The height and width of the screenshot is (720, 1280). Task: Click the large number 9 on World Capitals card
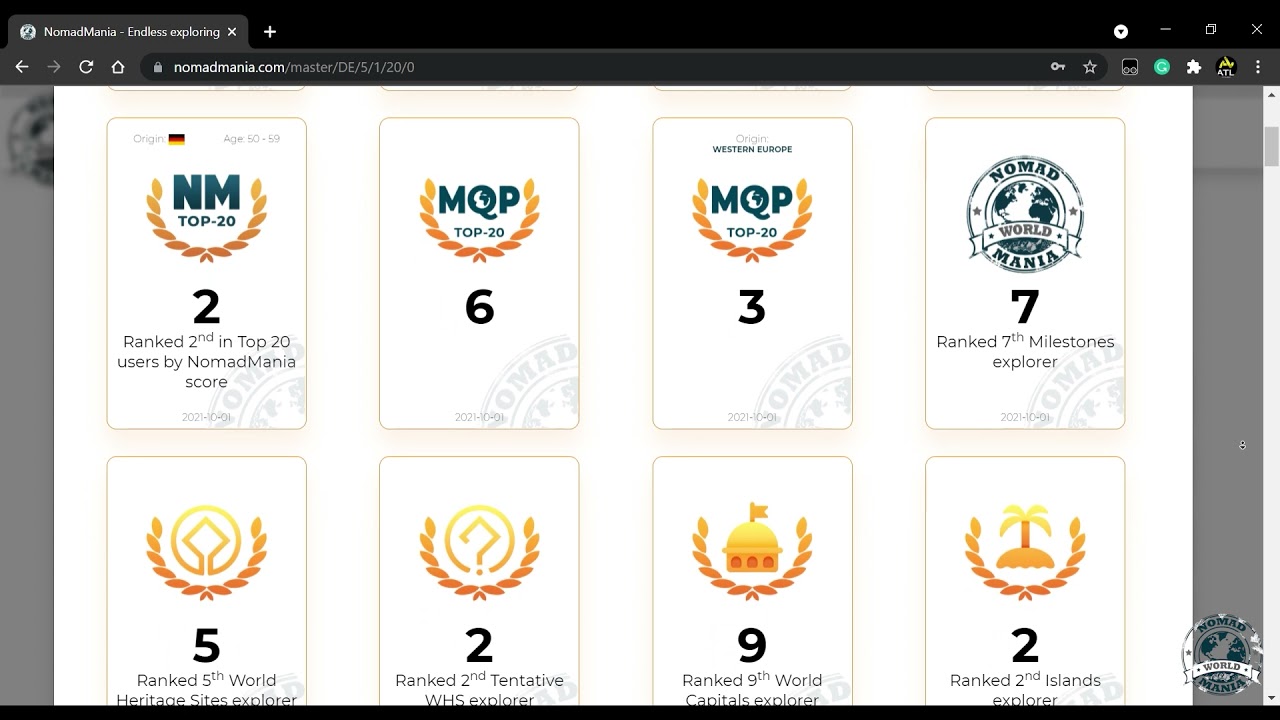[752, 646]
